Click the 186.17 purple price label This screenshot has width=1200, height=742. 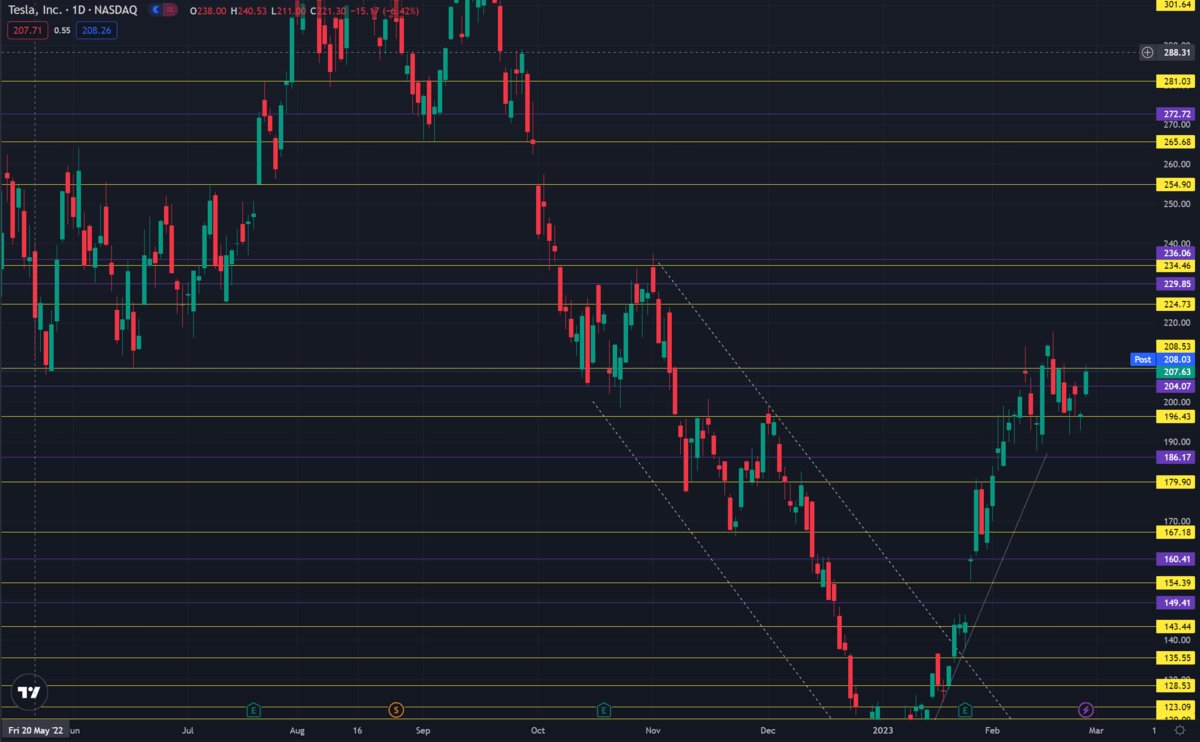click(1176, 457)
